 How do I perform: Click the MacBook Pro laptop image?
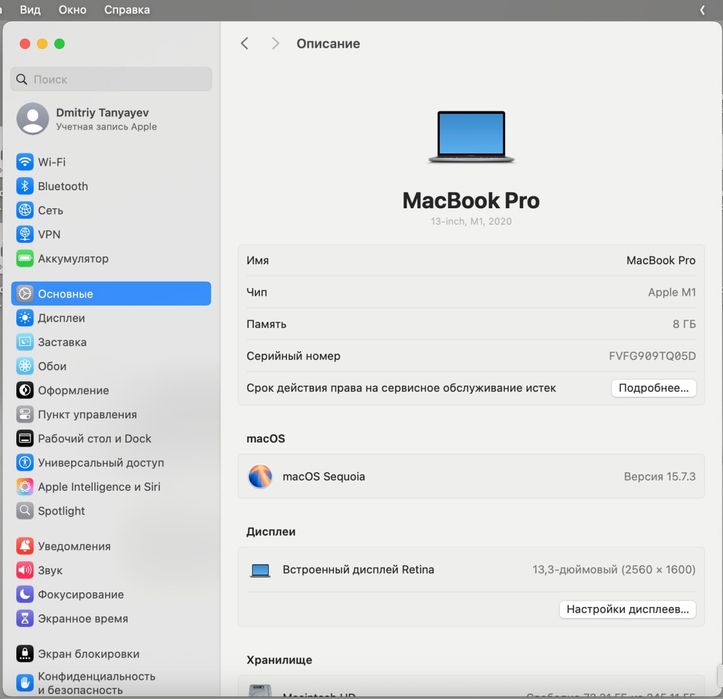pyautogui.click(x=471, y=137)
